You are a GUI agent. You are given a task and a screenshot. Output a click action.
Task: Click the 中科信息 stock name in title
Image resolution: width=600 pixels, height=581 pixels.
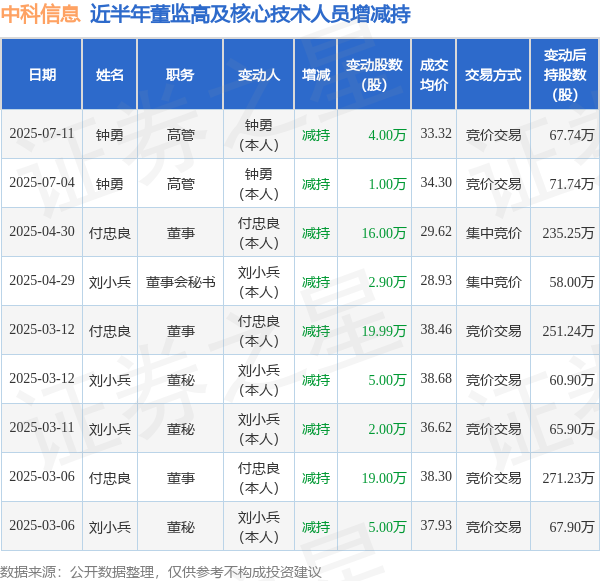(x=41, y=14)
